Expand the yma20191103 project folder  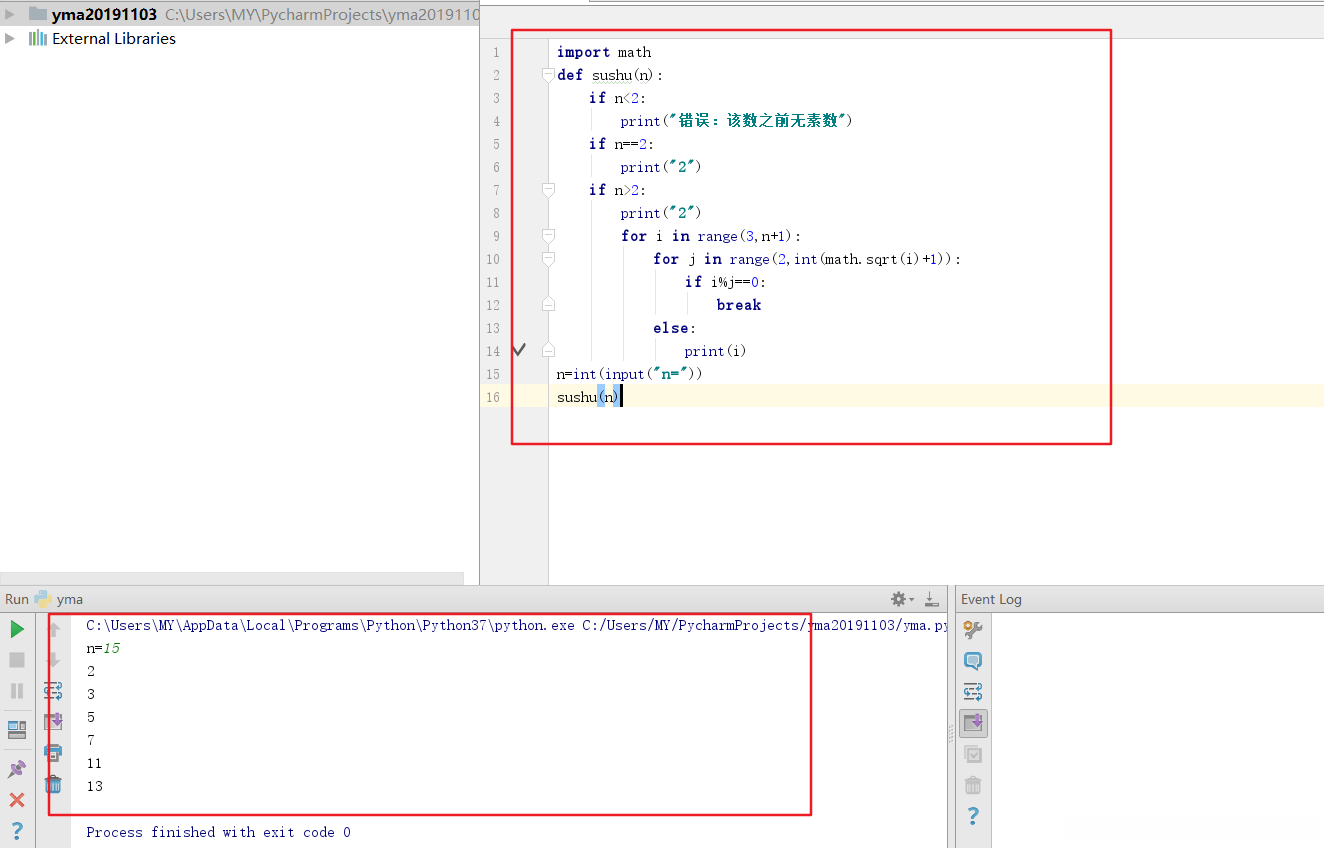pyautogui.click(x=10, y=14)
